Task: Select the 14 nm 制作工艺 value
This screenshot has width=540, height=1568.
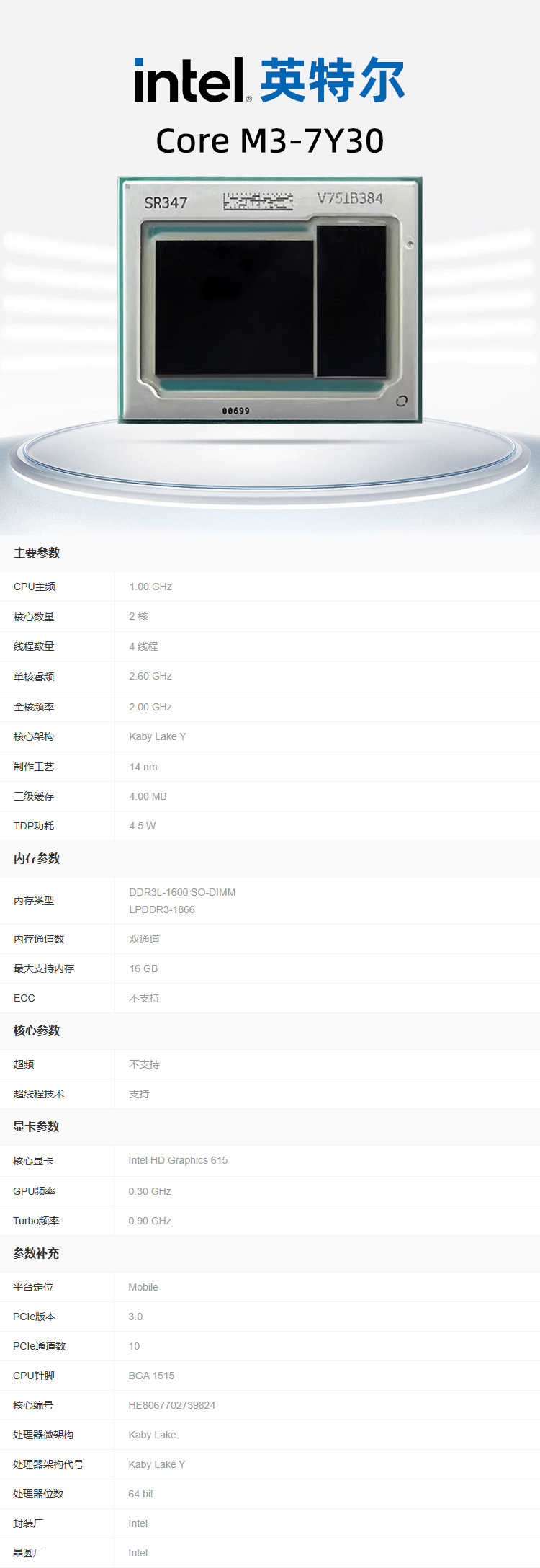Action: coord(143,767)
